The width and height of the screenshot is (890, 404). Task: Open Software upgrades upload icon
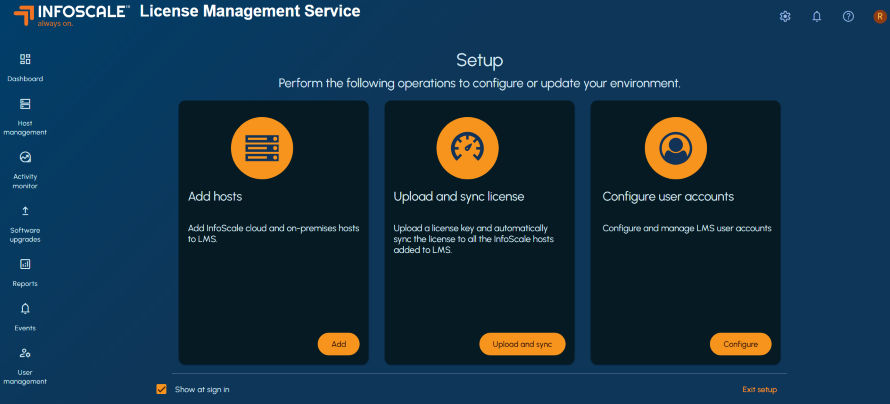[x=25, y=211]
